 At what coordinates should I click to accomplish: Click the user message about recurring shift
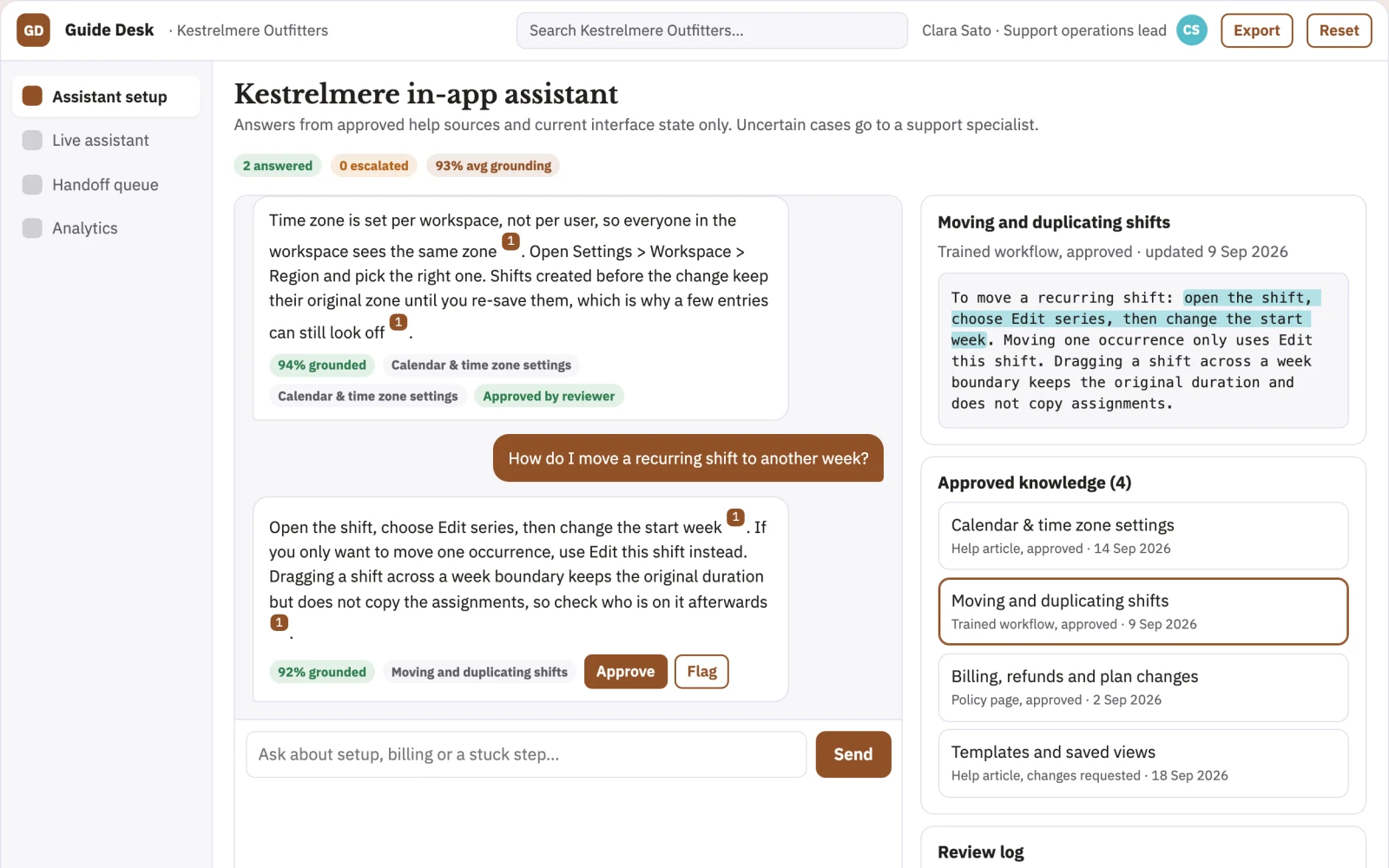point(688,458)
